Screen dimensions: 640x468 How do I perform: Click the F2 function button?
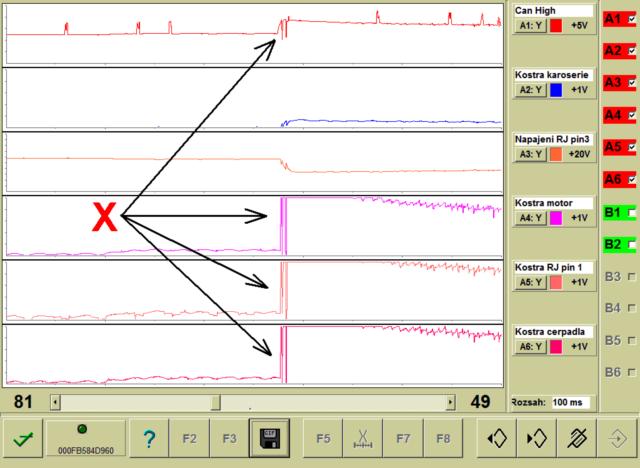click(x=189, y=439)
